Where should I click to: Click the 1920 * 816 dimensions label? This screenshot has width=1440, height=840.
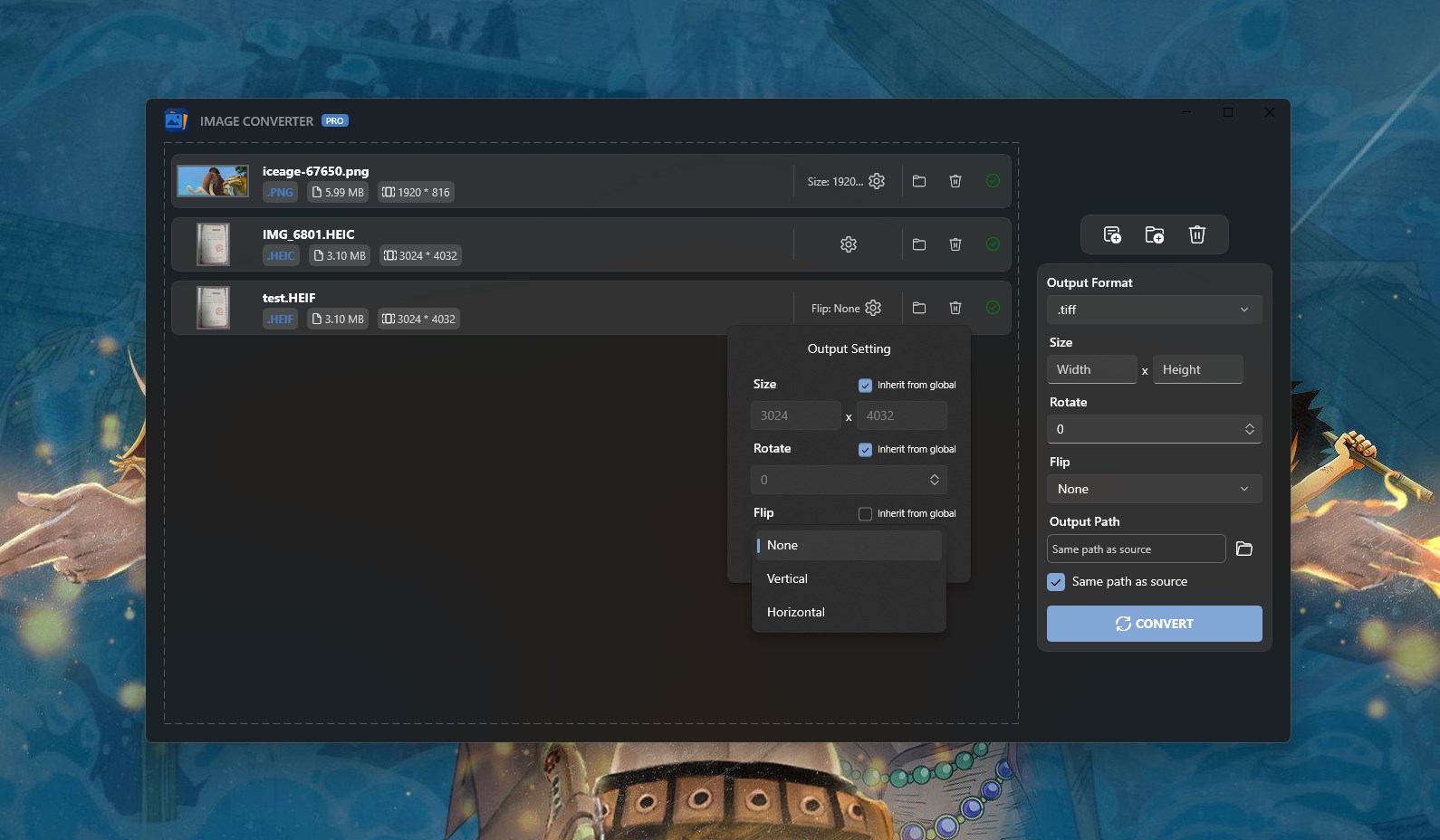click(416, 192)
